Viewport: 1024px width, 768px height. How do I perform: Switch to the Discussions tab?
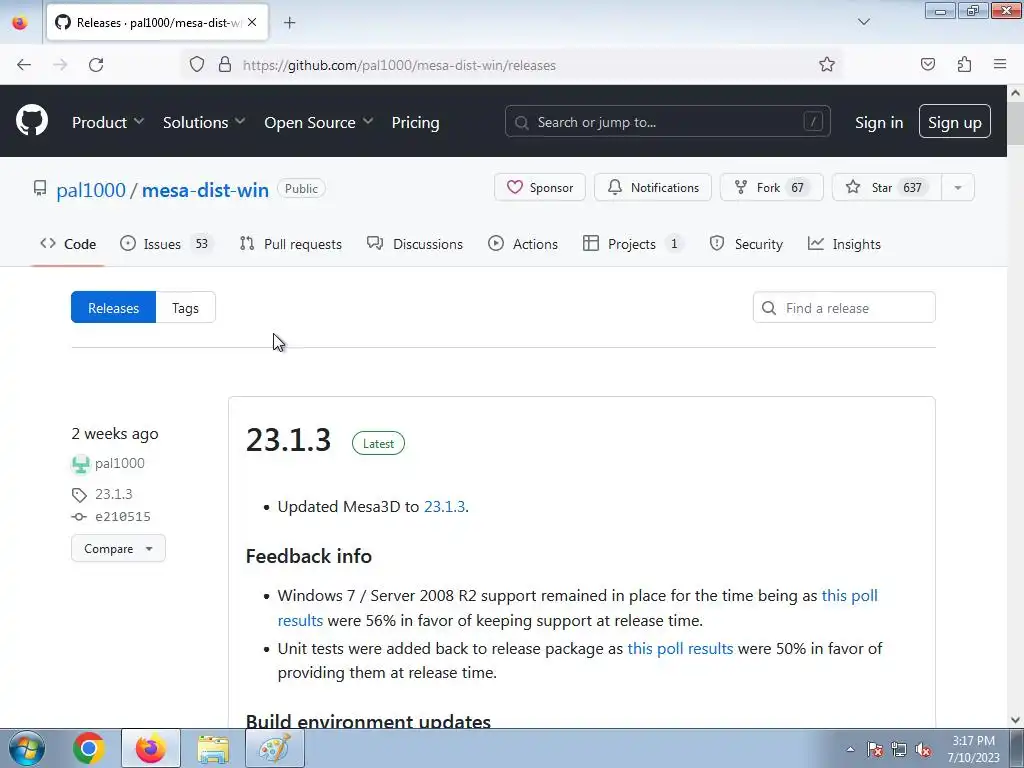point(415,244)
